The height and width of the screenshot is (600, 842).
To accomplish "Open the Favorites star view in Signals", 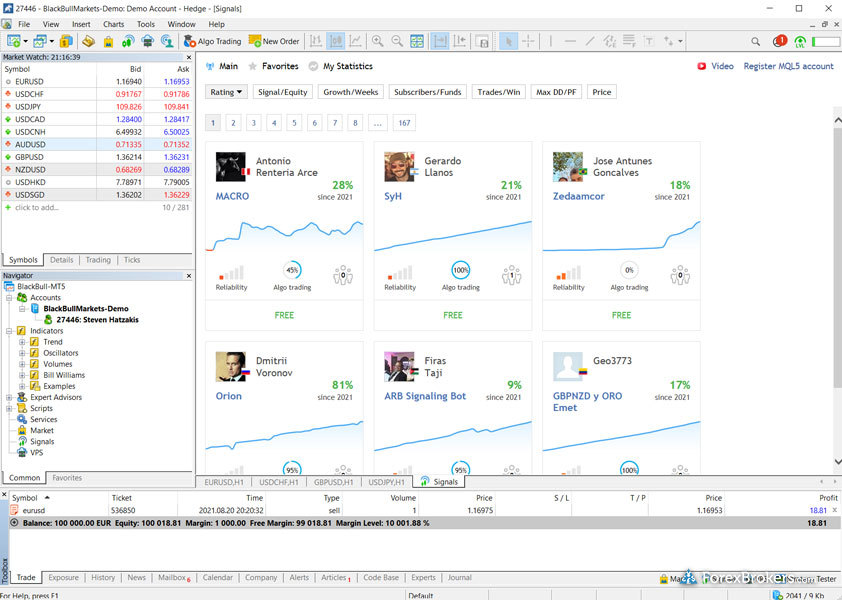I will (273, 66).
